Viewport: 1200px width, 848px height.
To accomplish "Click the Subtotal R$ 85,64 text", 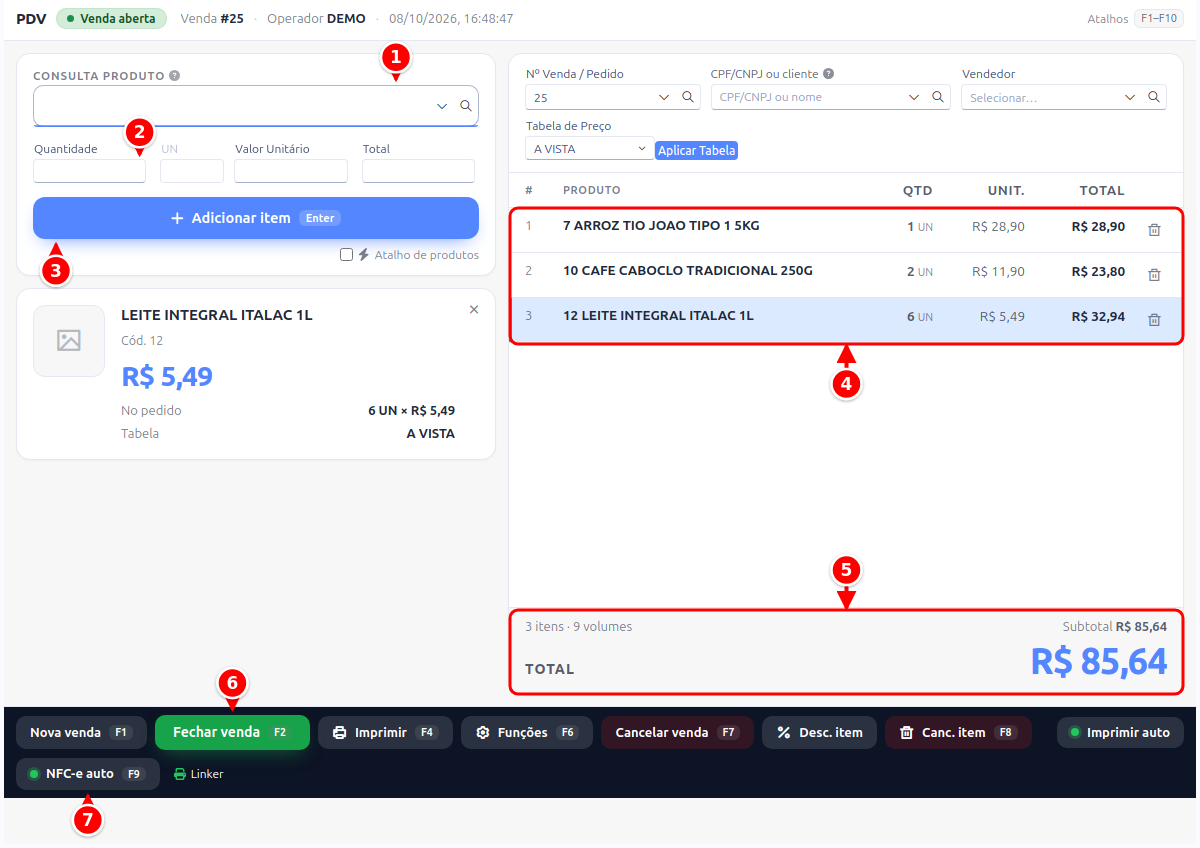I will tap(1114, 626).
